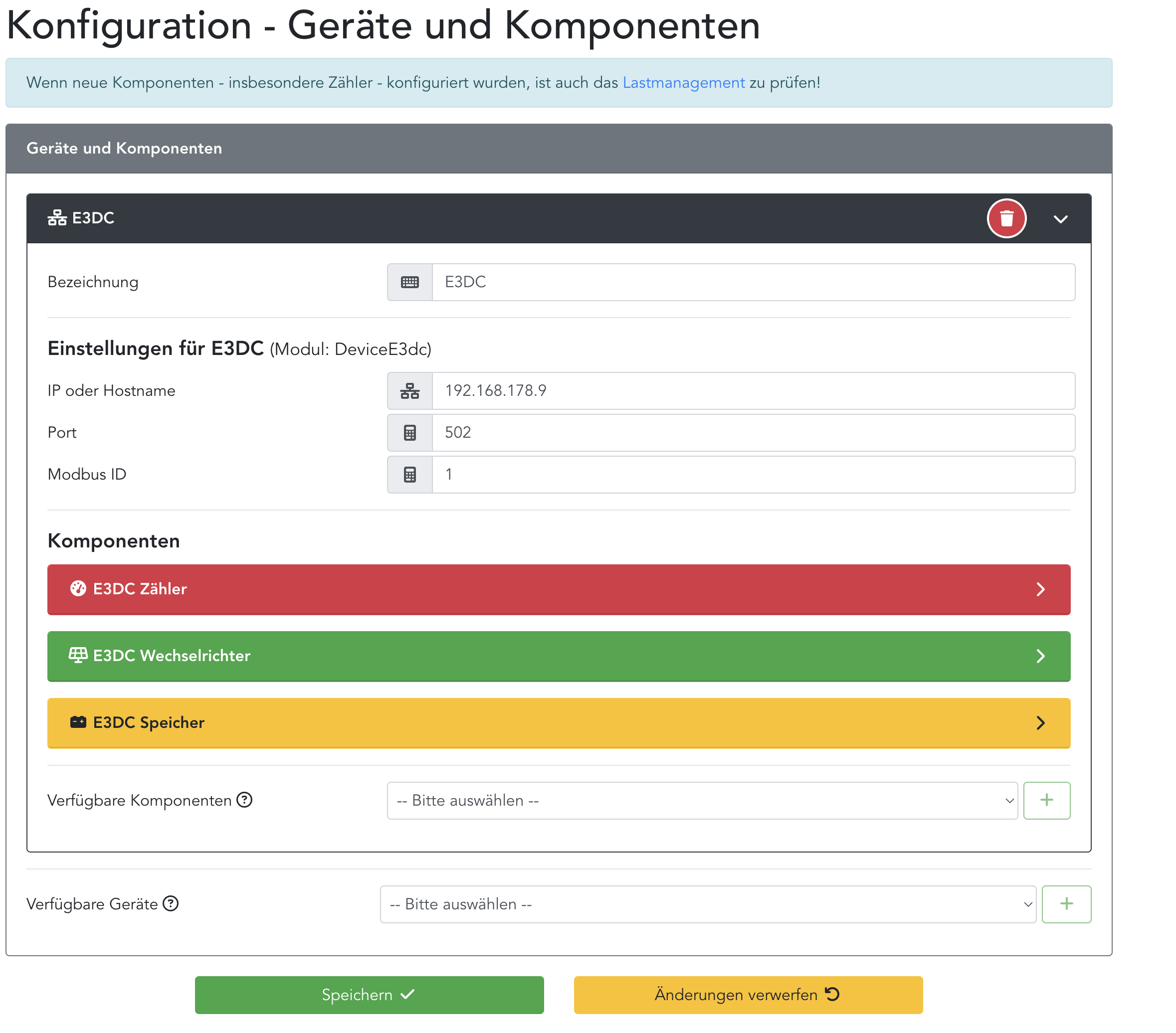1176x1033 pixels.
Task: Click the network icon in E3DC header
Action: coord(57,218)
